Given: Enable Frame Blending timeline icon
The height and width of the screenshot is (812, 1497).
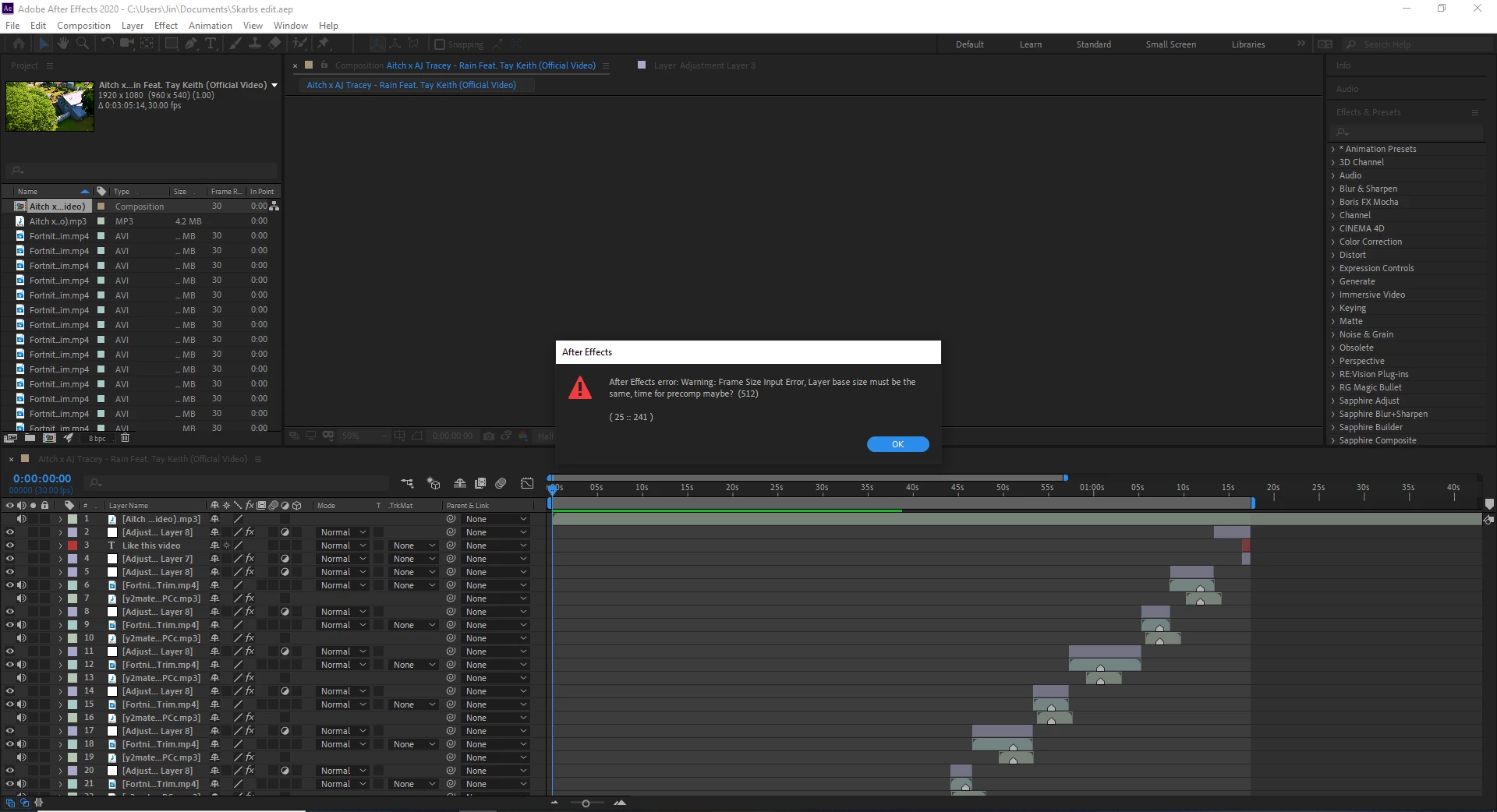Looking at the screenshot, I should tap(480, 483).
